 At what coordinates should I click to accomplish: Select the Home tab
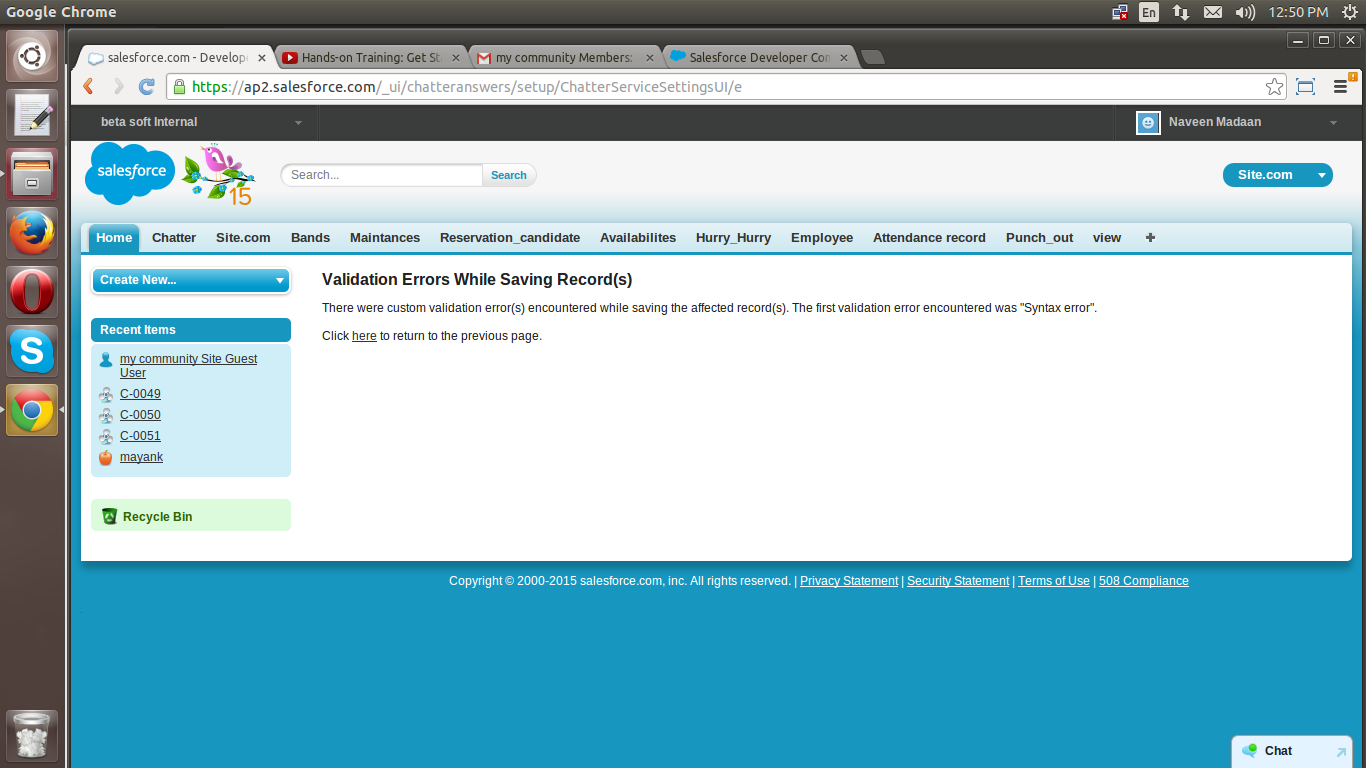coord(114,237)
